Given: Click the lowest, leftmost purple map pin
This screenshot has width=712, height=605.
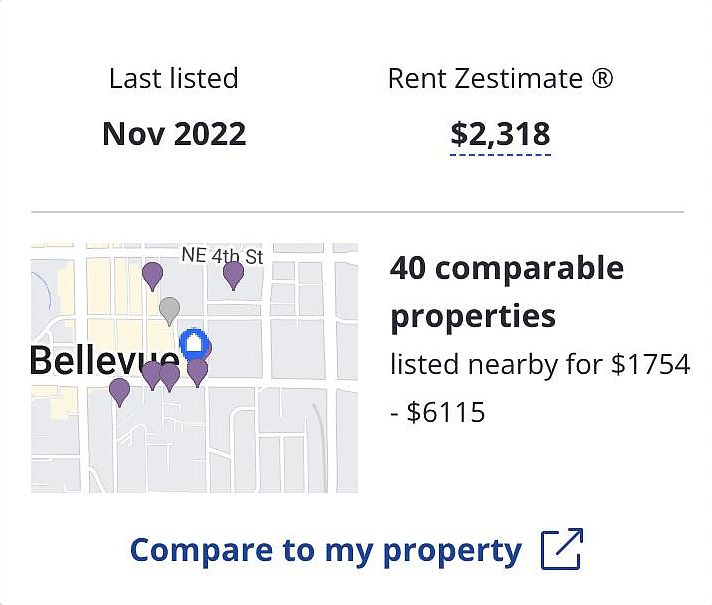Looking at the screenshot, I should click(x=119, y=390).
